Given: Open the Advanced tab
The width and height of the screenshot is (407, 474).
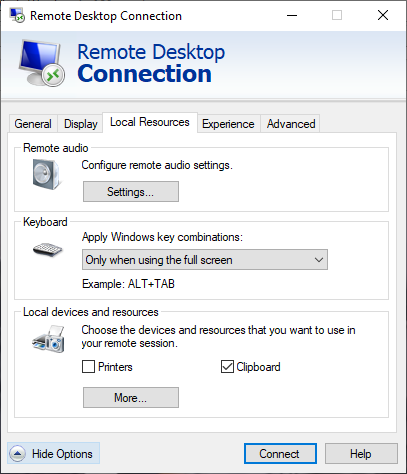Looking at the screenshot, I should [291, 124].
